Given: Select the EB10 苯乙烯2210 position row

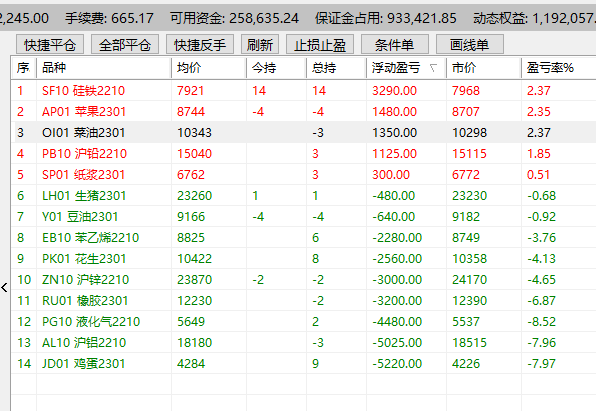Looking at the screenshot, I should pyautogui.click(x=303, y=238).
